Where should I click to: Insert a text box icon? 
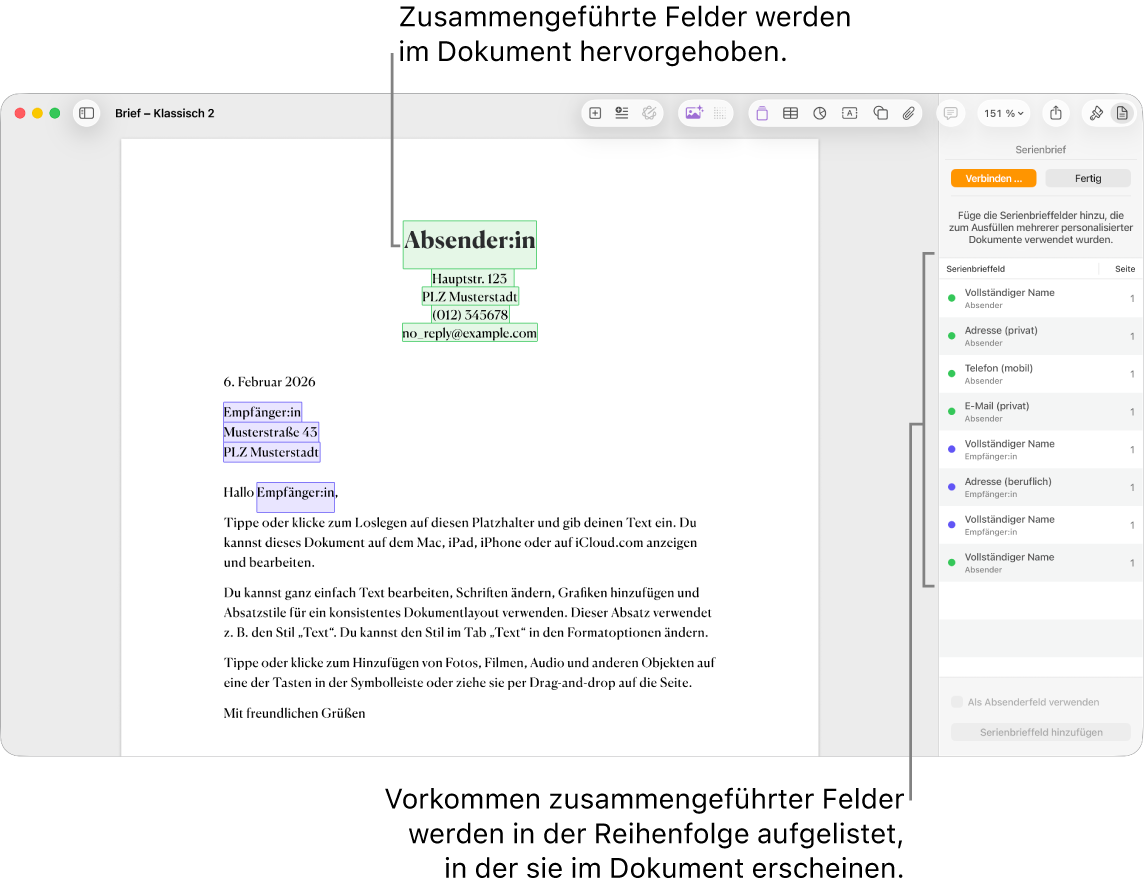849,113
